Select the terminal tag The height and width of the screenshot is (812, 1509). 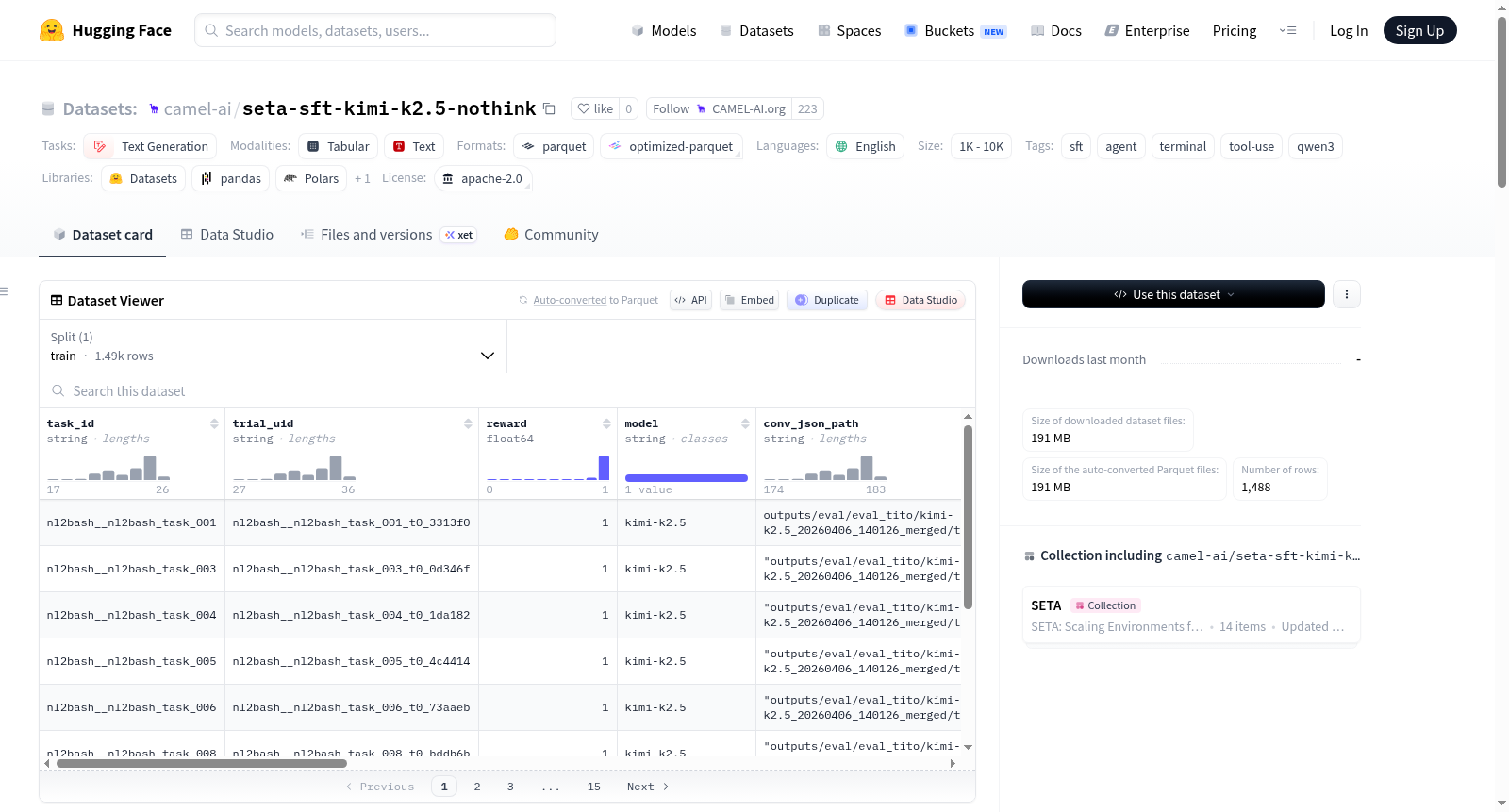tap(1183, 146)
